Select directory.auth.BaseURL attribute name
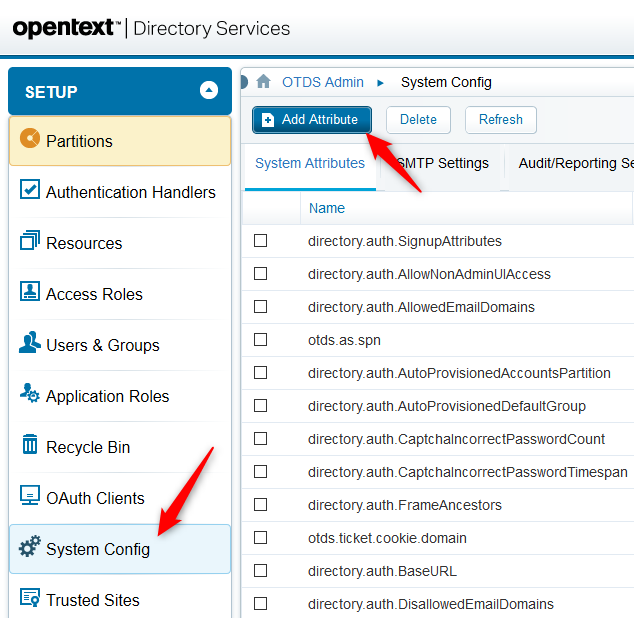 (383, 571)
